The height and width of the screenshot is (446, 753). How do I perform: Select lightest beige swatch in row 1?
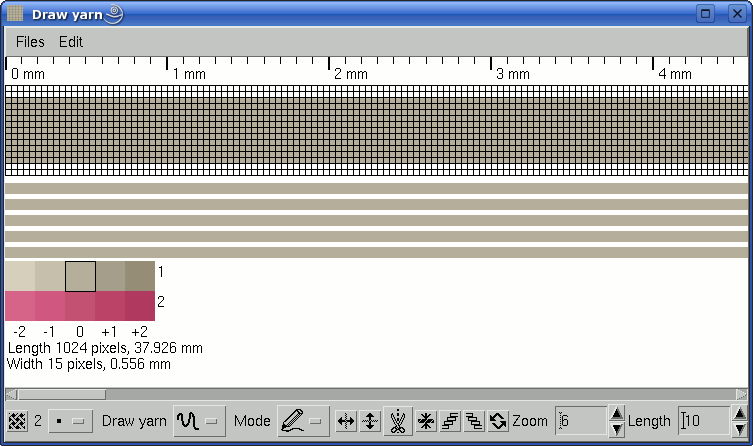pos(20,276)
